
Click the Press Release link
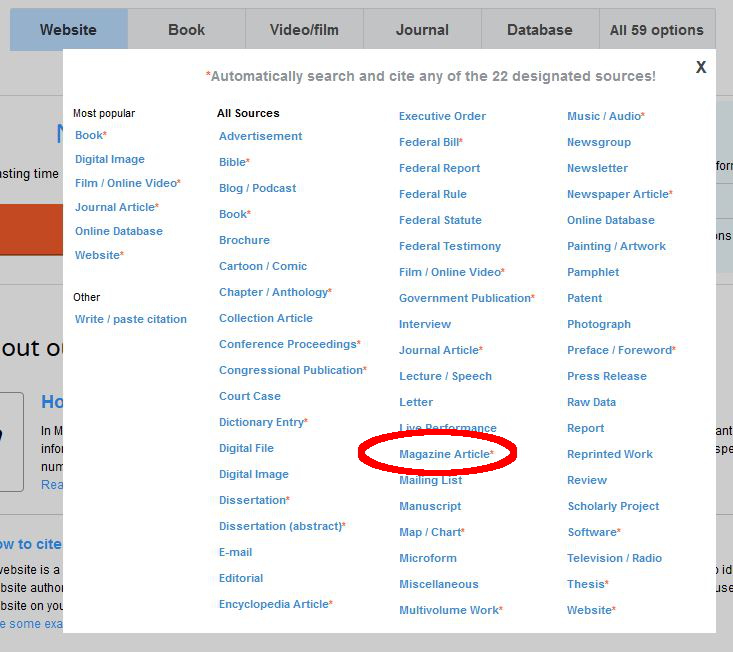click(606, 376)
